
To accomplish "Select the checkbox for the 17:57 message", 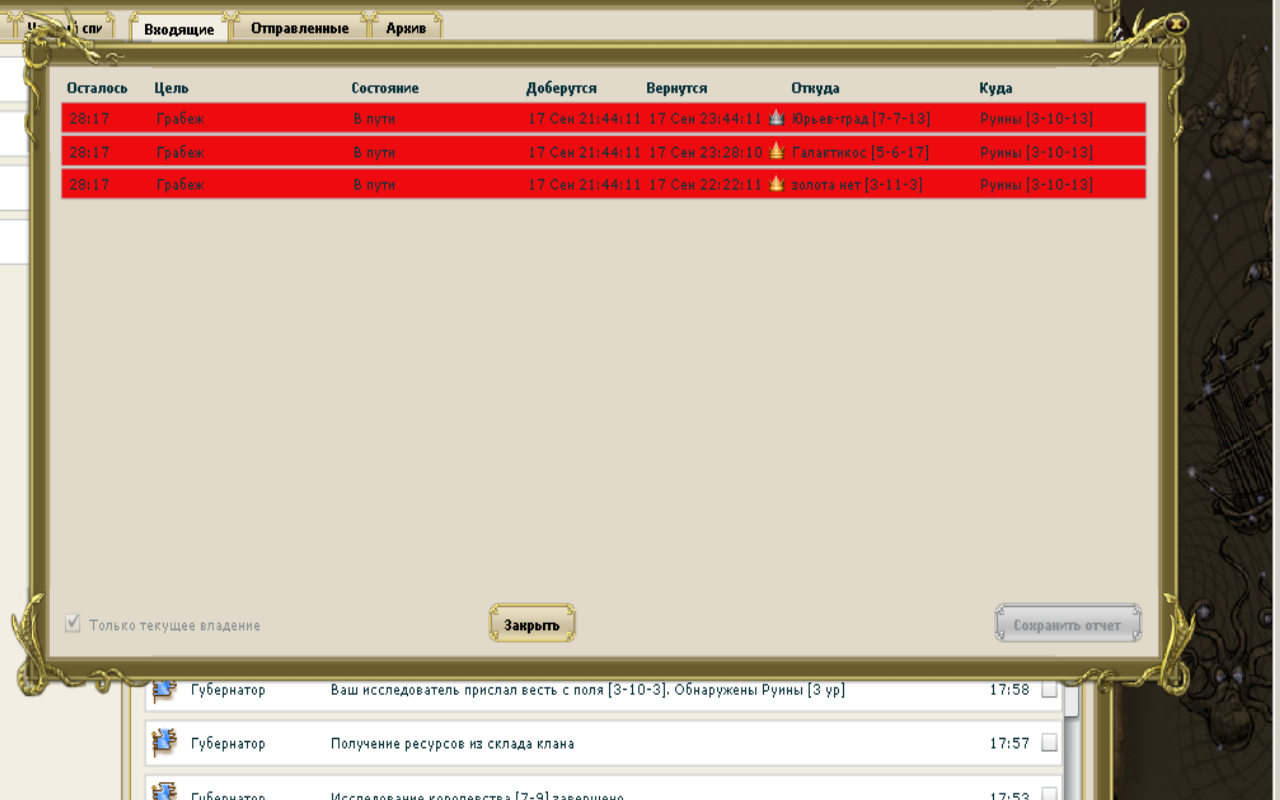I will click(x=1049, y=743).
